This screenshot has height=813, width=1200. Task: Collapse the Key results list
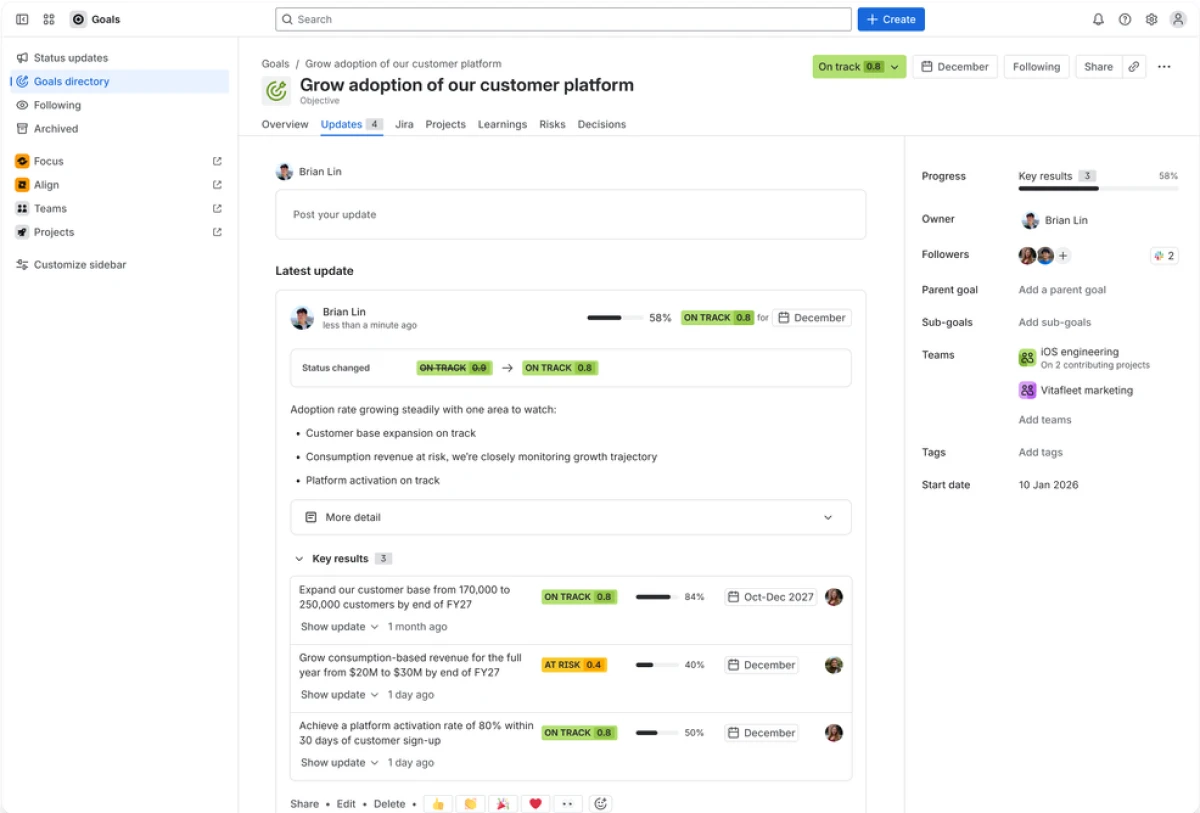click(x=299, y=558)
